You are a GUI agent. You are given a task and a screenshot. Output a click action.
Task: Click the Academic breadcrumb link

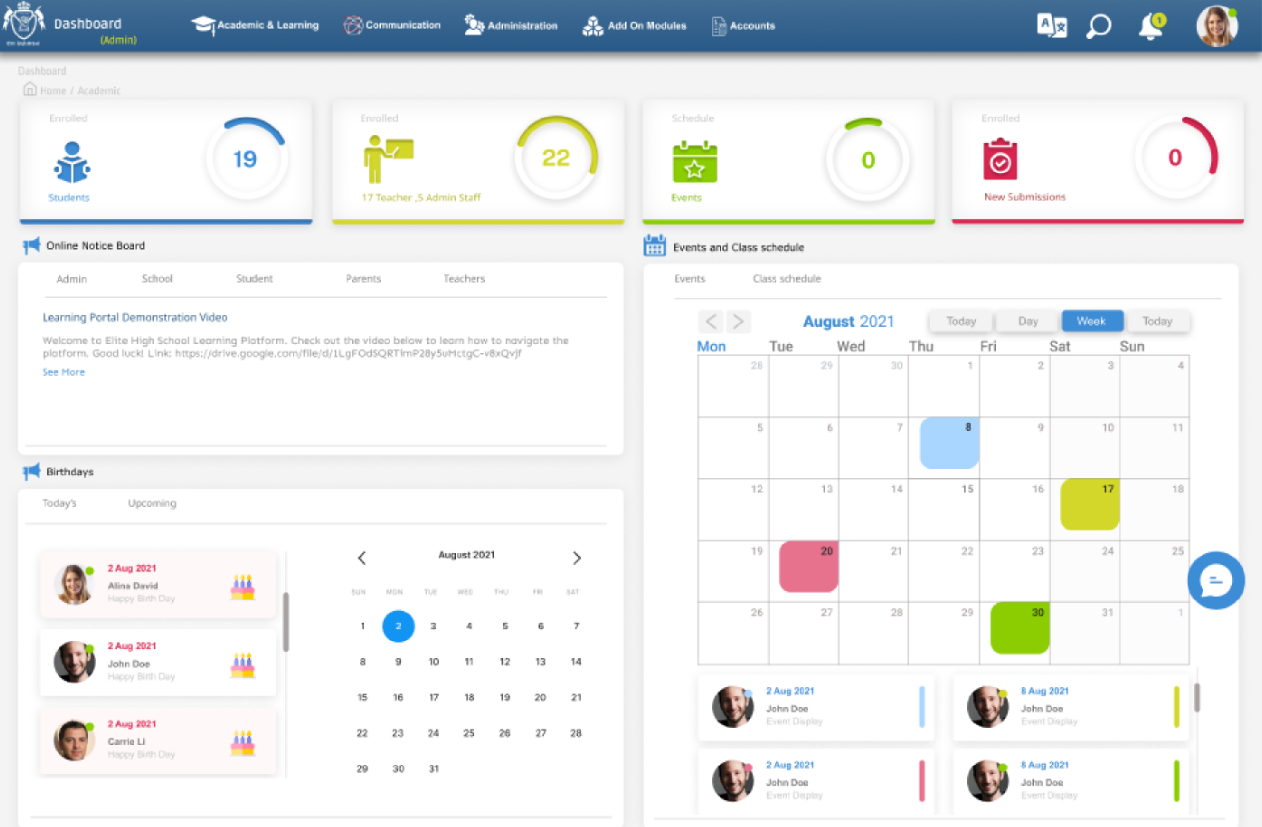(x=99, y=91)
